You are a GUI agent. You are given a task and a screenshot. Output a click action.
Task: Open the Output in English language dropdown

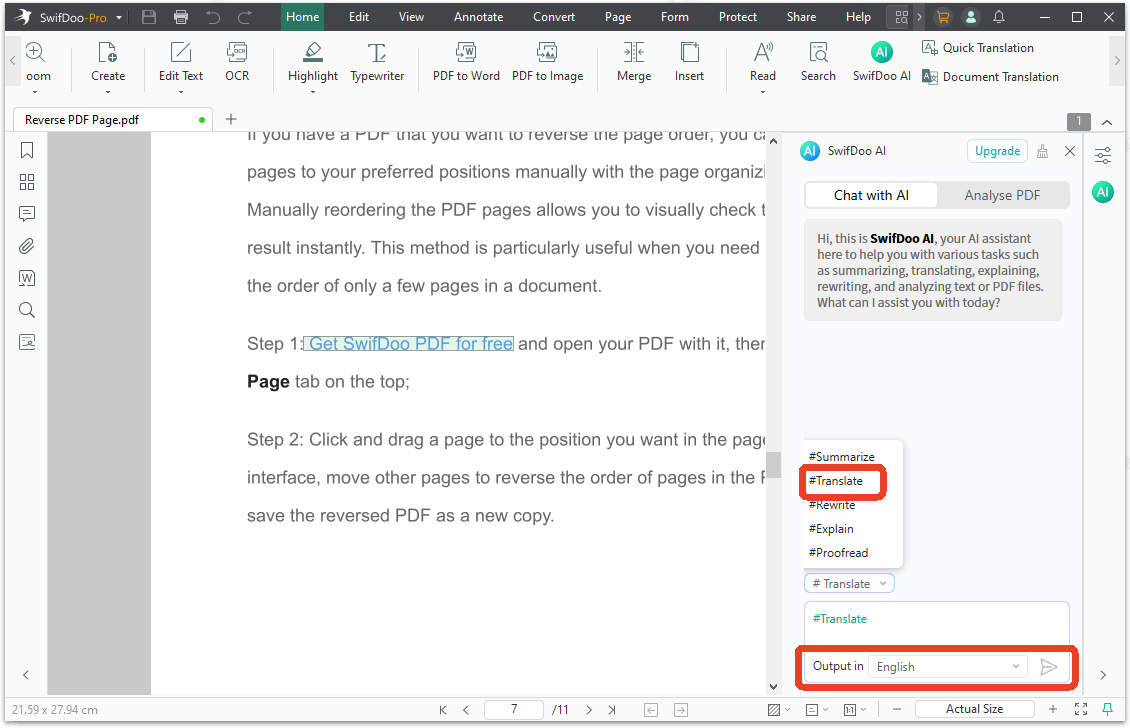pyautogui.click(x=948, y=667)
